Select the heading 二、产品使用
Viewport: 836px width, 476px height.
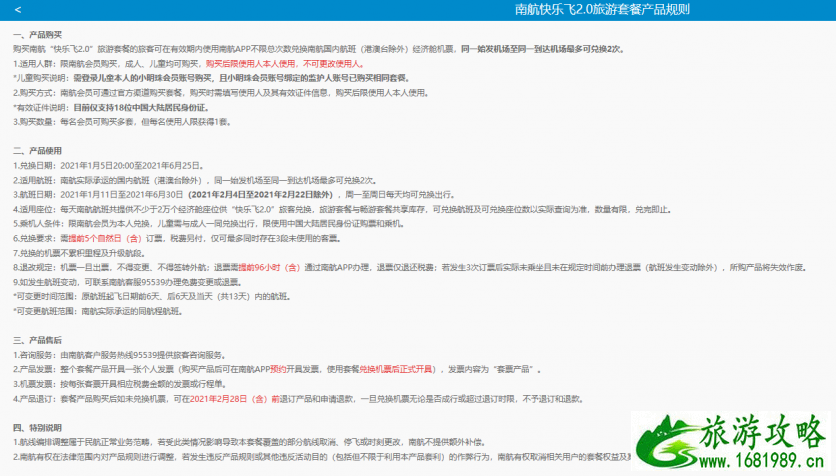point(37,151)
